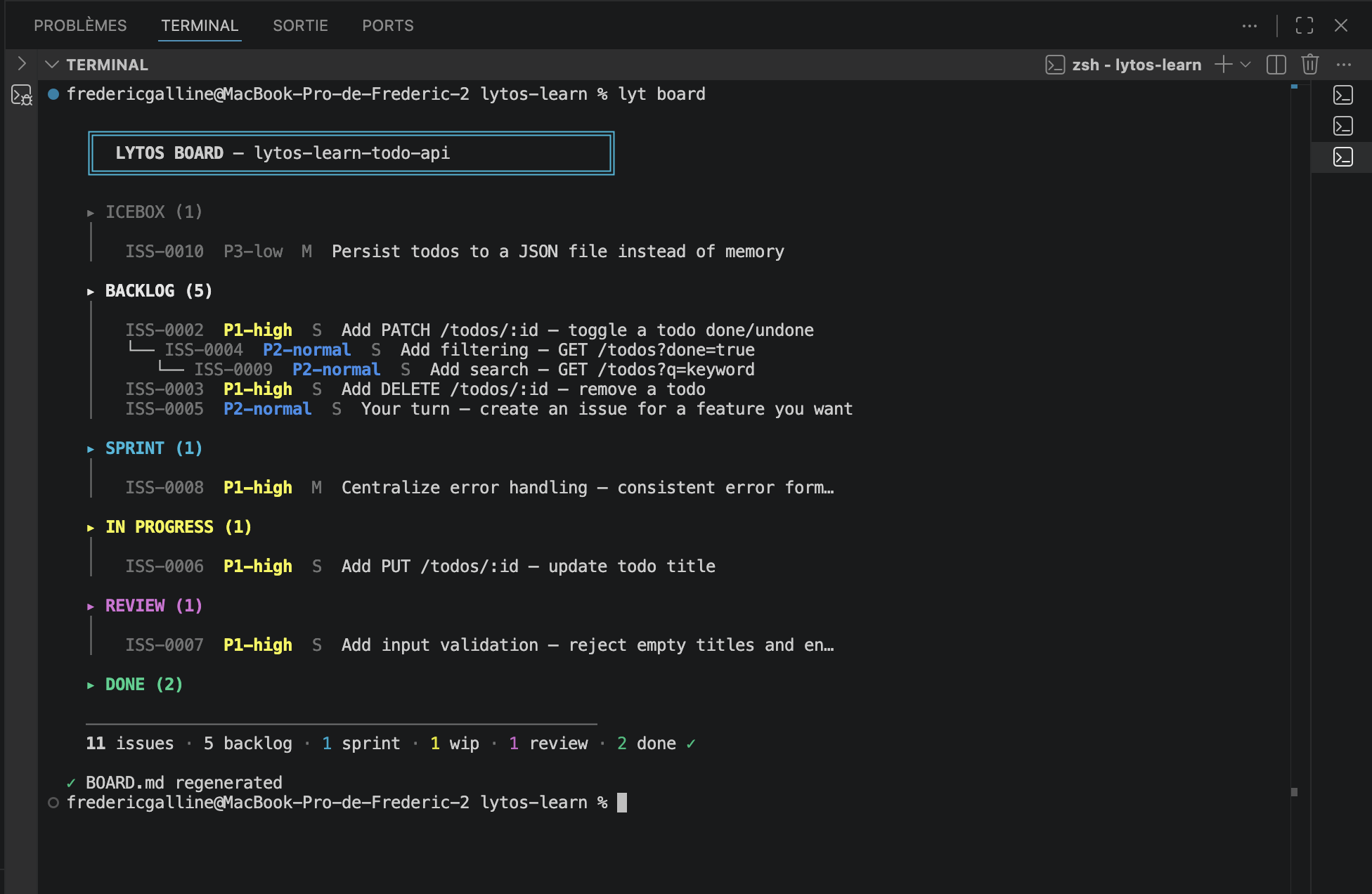Maximize the panel with the expand icon

click(1304, 25)
